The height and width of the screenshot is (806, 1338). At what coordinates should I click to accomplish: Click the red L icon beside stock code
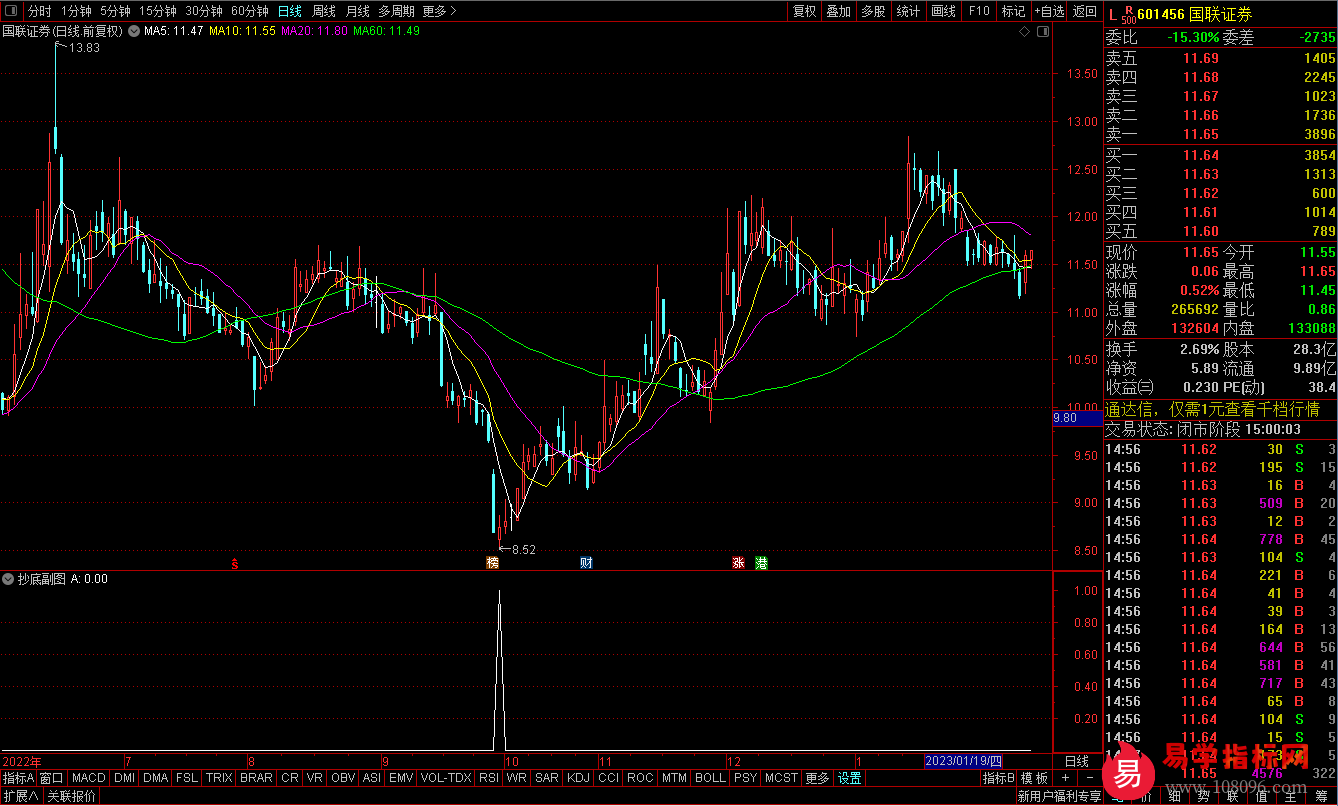1112,14
